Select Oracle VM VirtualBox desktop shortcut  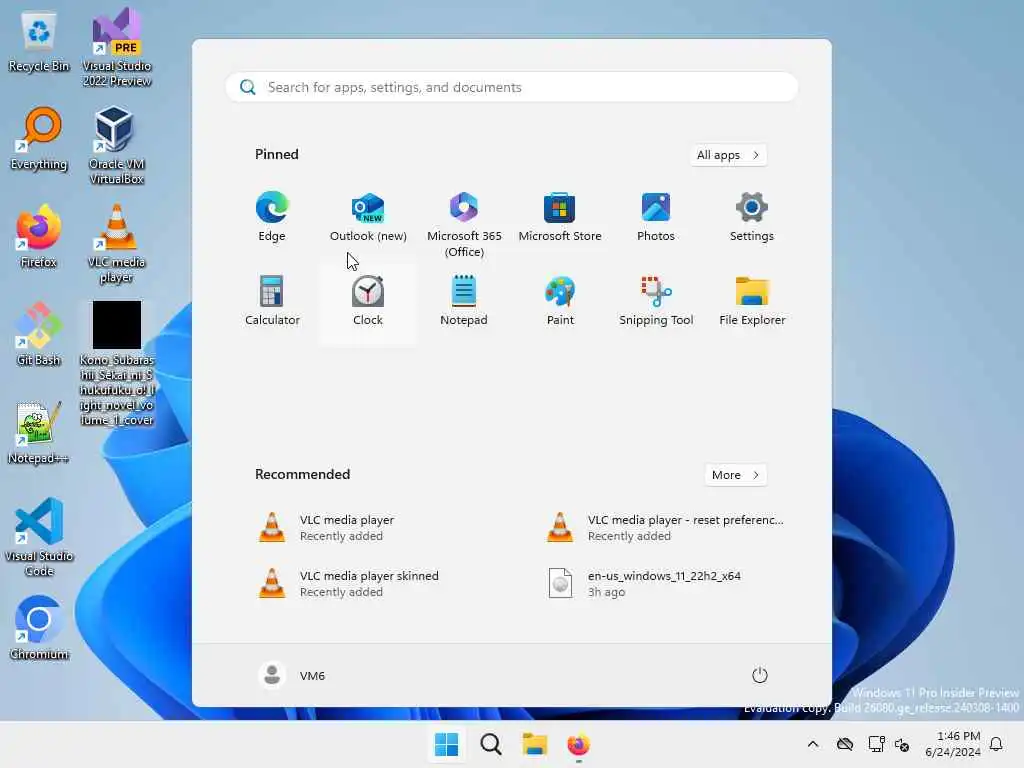[x=117, y=145]
